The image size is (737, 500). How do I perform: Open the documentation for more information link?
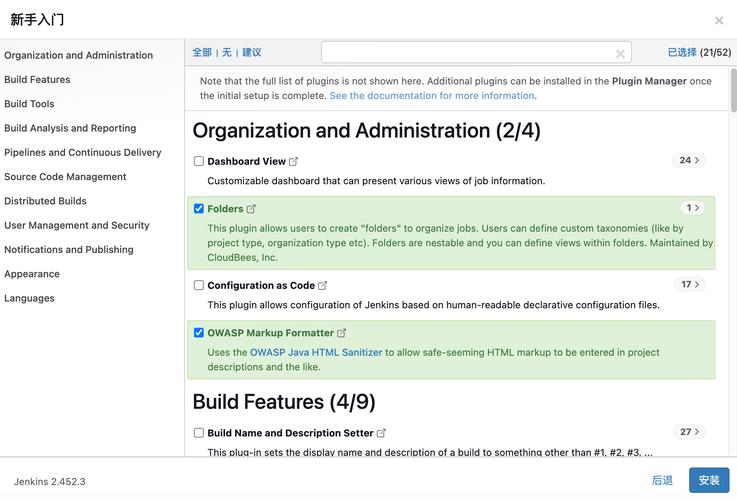pyautogui.click(x=432, y=96)
